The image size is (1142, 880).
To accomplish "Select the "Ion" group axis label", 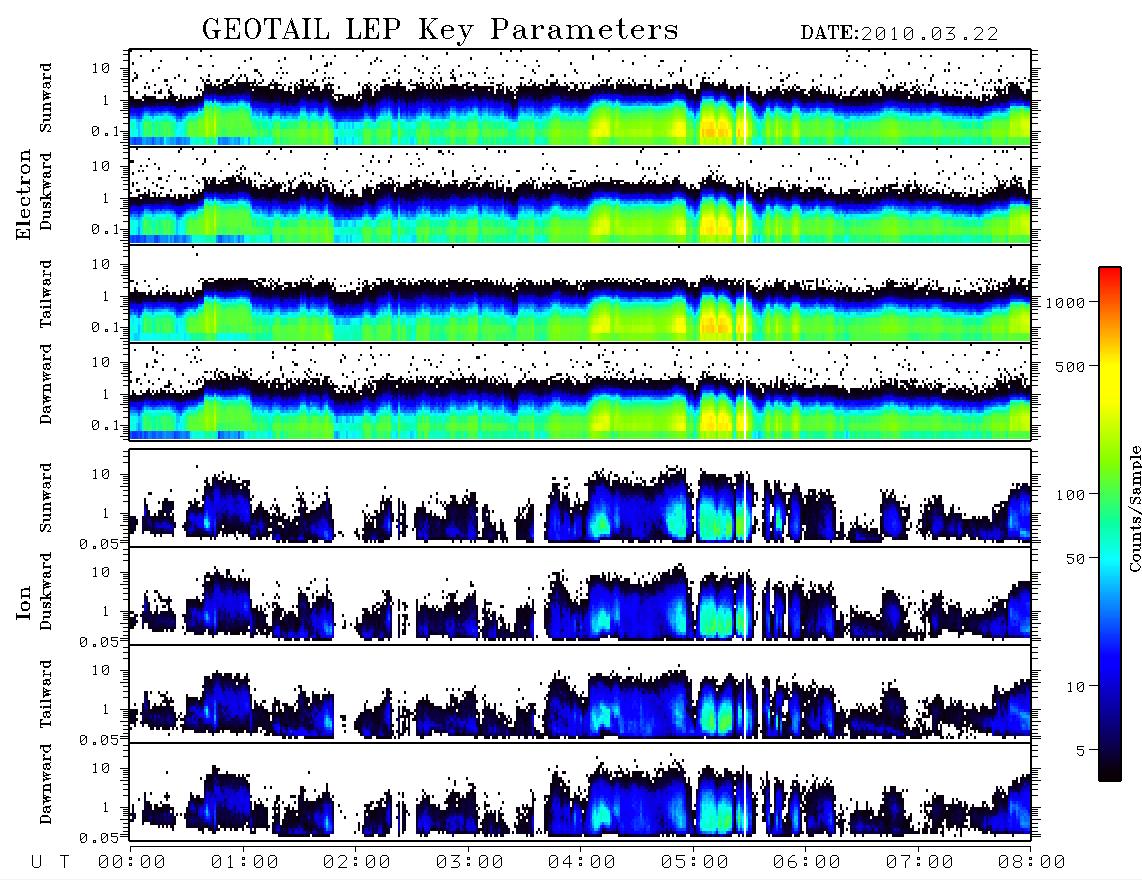I will click(23, 602).
